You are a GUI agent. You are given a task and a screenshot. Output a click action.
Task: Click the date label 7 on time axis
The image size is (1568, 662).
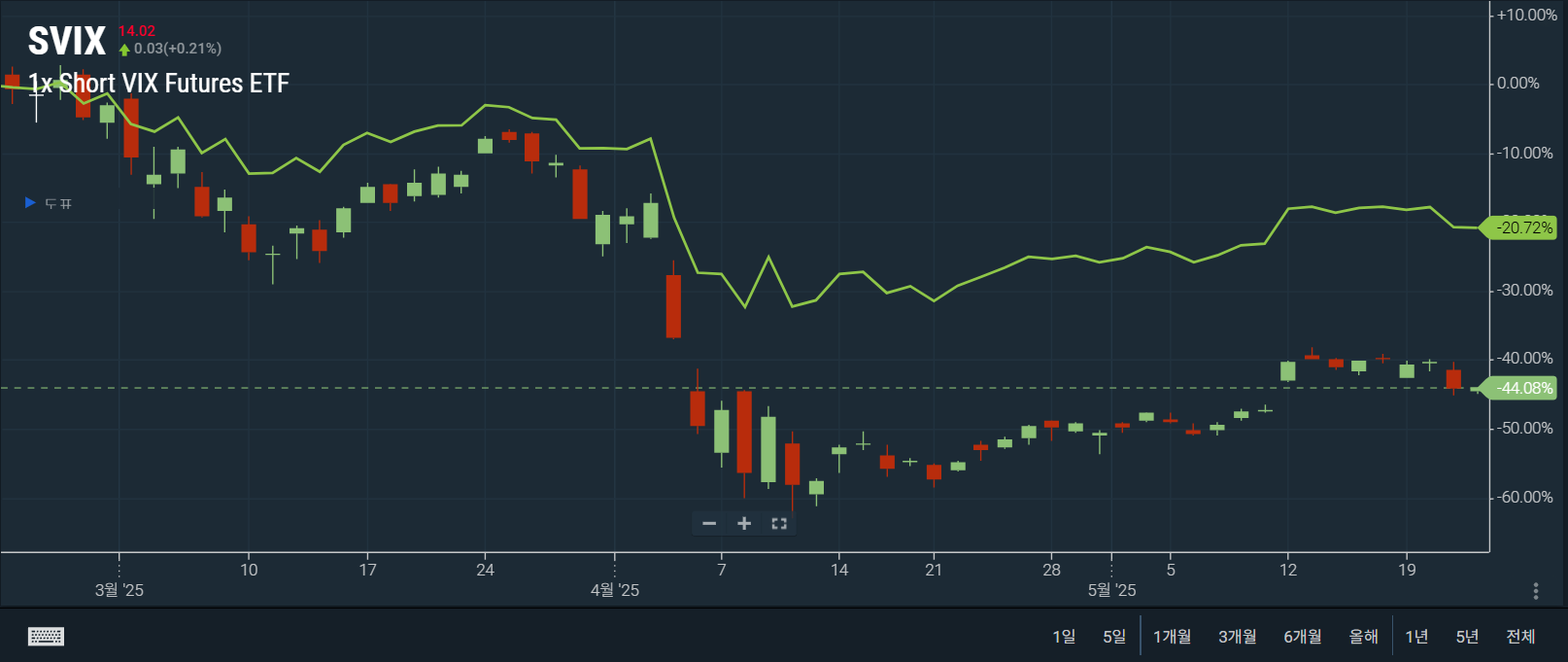pyautogui.click(x=722, y=570)
